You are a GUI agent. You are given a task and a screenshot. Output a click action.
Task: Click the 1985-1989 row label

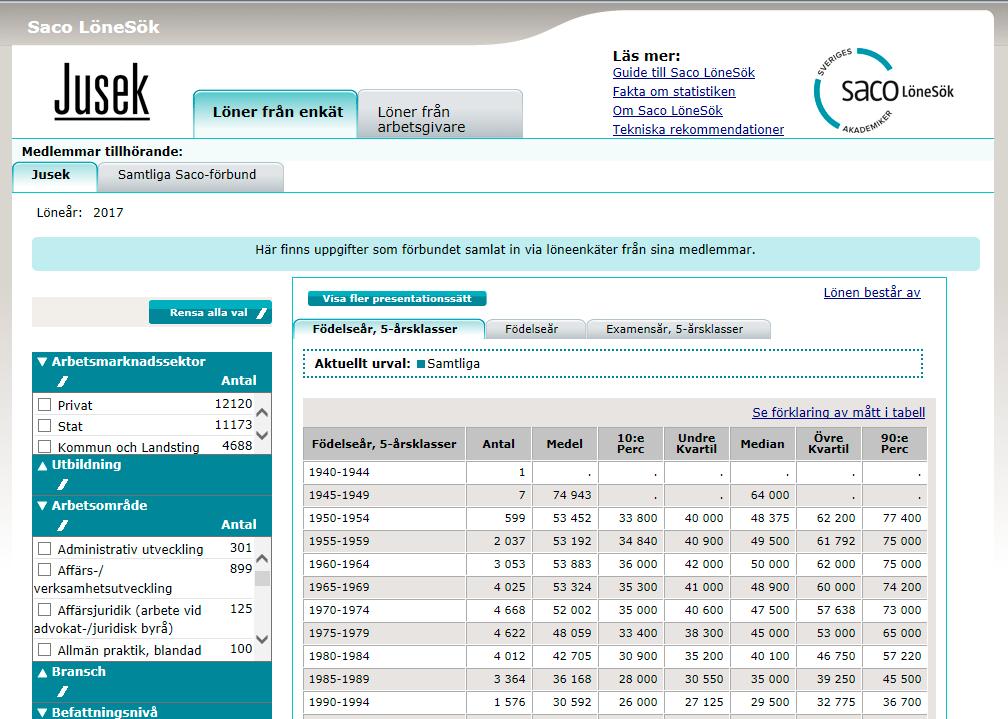(339, 679)
